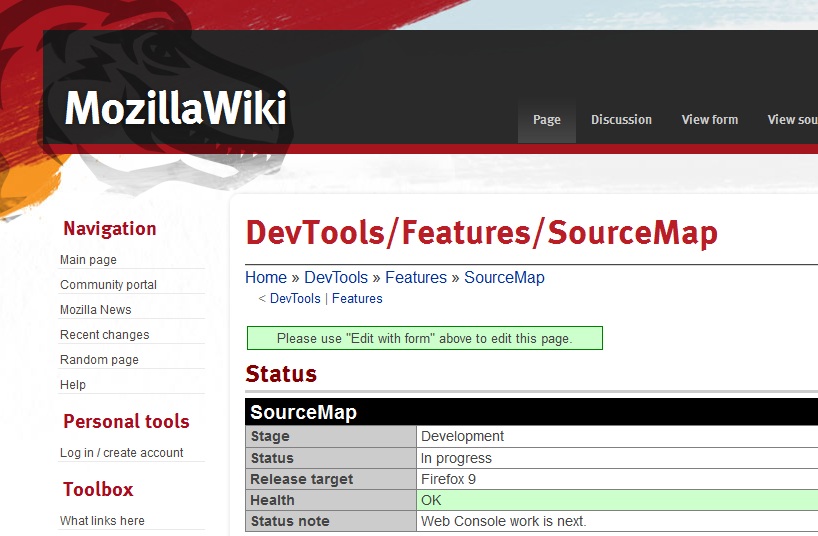Viewport: 818px width, 536px height.
Task: Open the Page tab
Action: (547, 120)
